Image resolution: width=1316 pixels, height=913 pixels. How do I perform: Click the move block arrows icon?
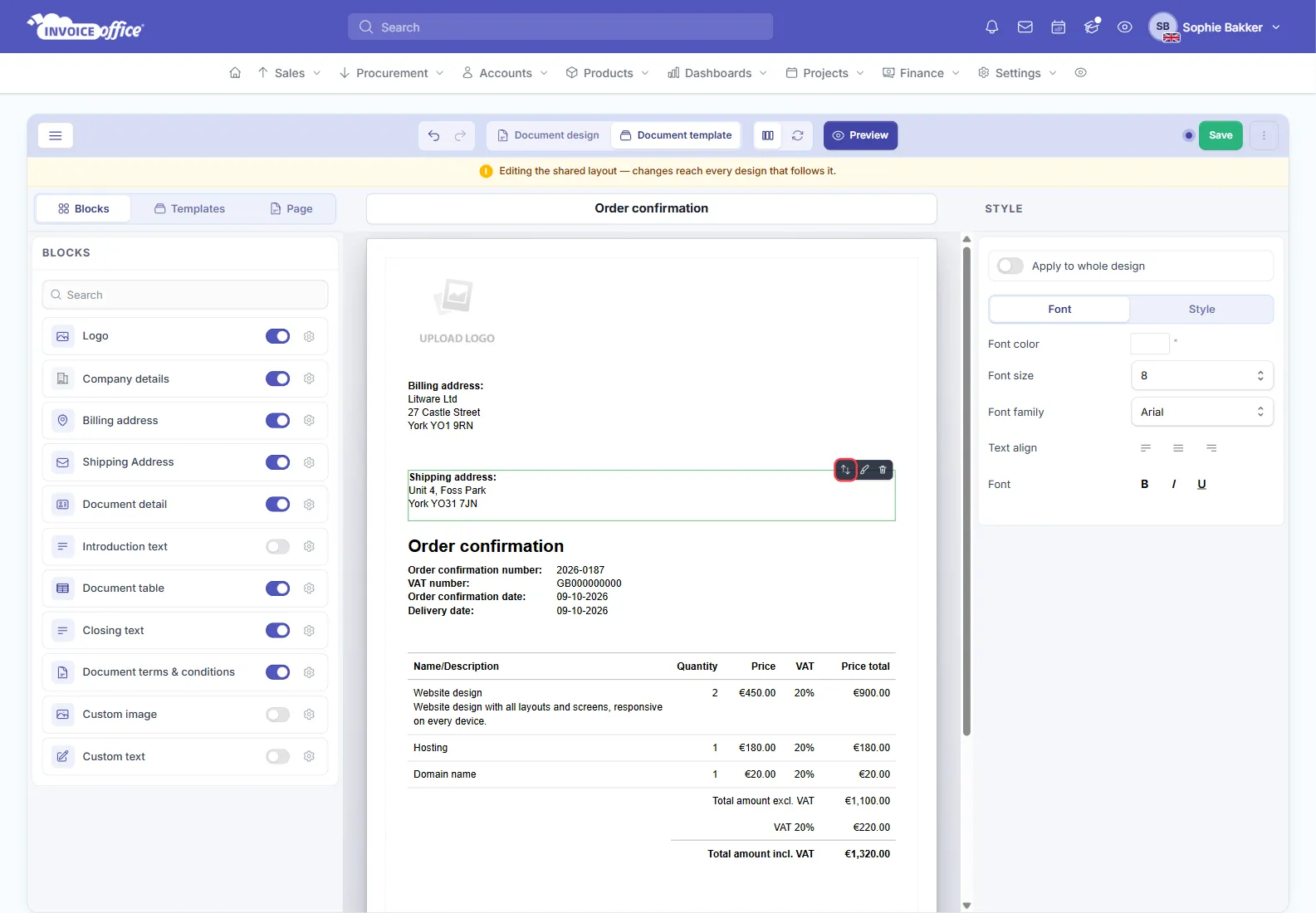pyautogui.click(x=845, y=470)
